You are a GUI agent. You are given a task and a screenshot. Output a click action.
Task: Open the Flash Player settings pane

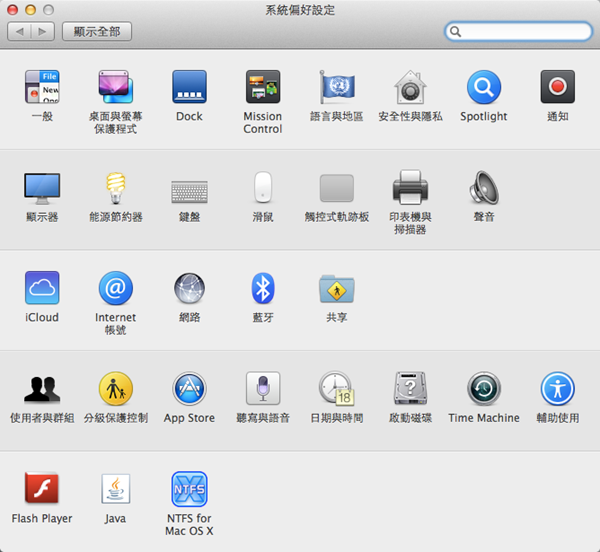(42, 490)
